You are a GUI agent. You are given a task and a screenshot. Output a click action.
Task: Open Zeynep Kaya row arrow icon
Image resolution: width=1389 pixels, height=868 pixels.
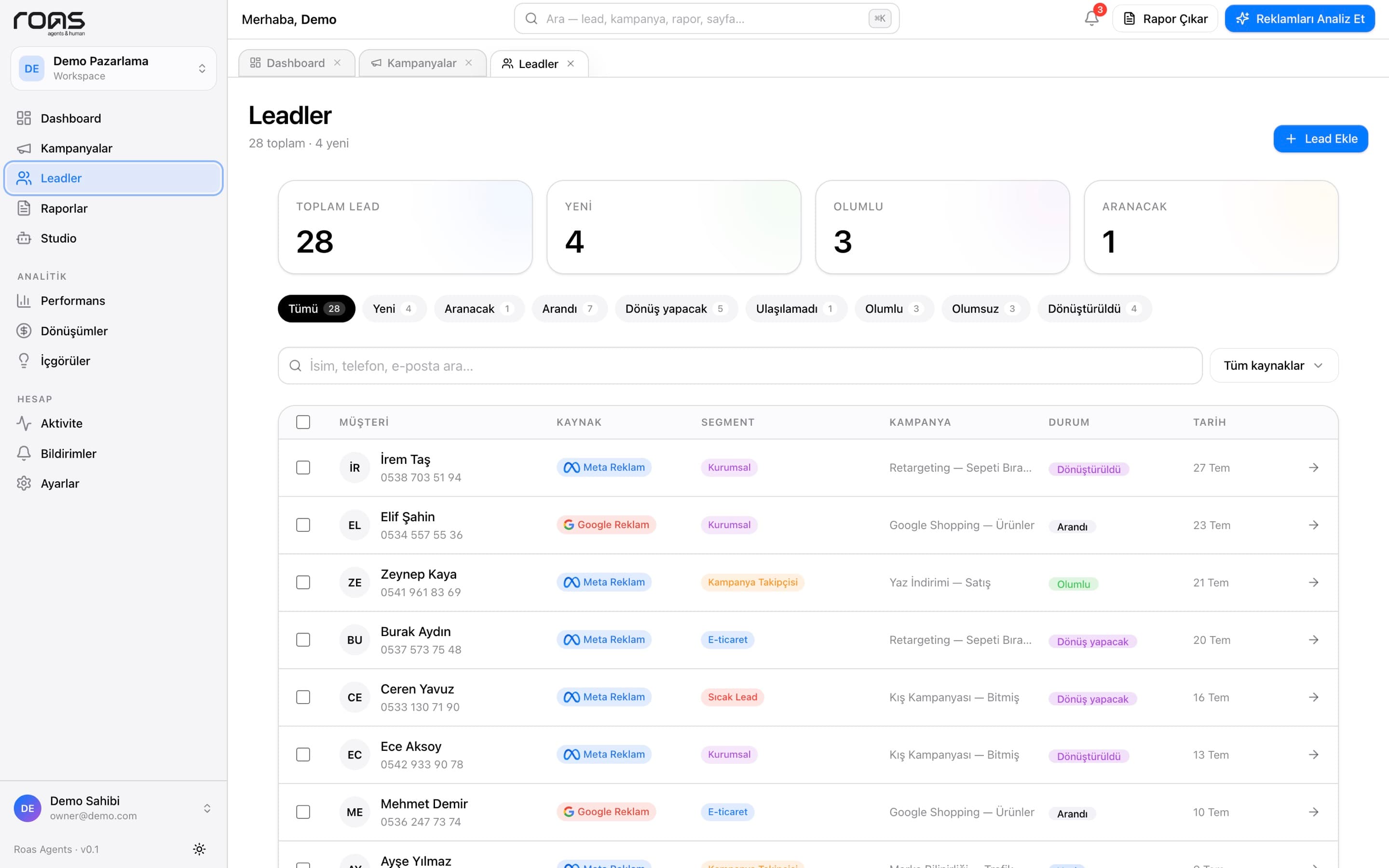pos(1313,583)
